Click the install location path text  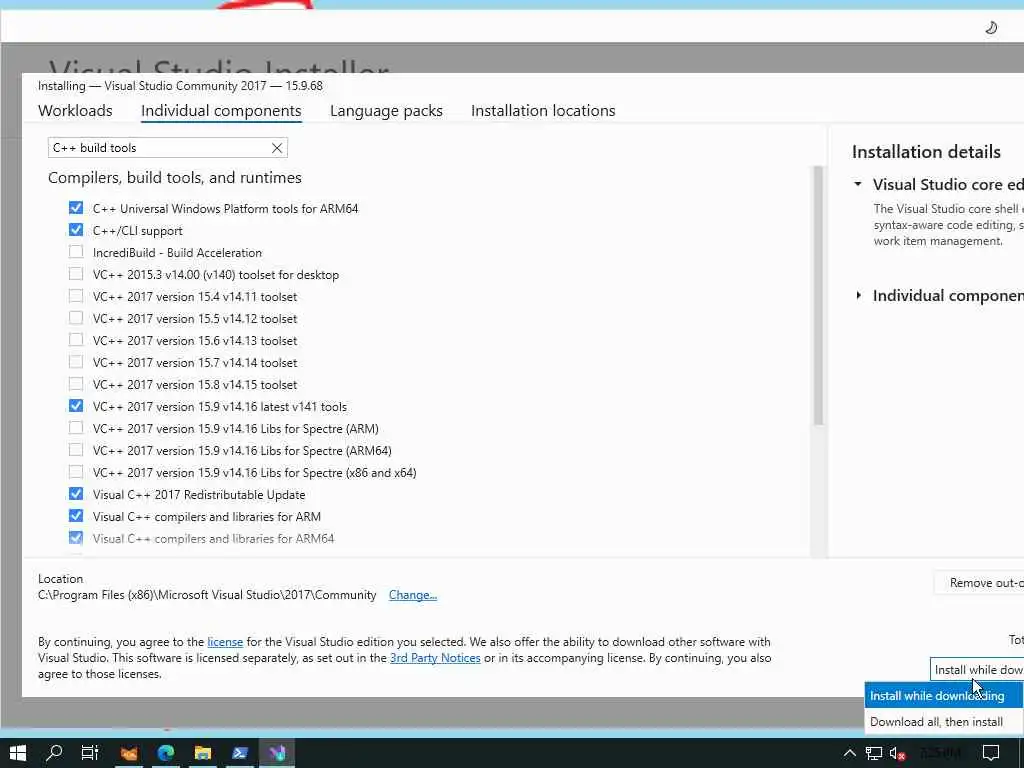pyautogui.click(x=207, y=595)
